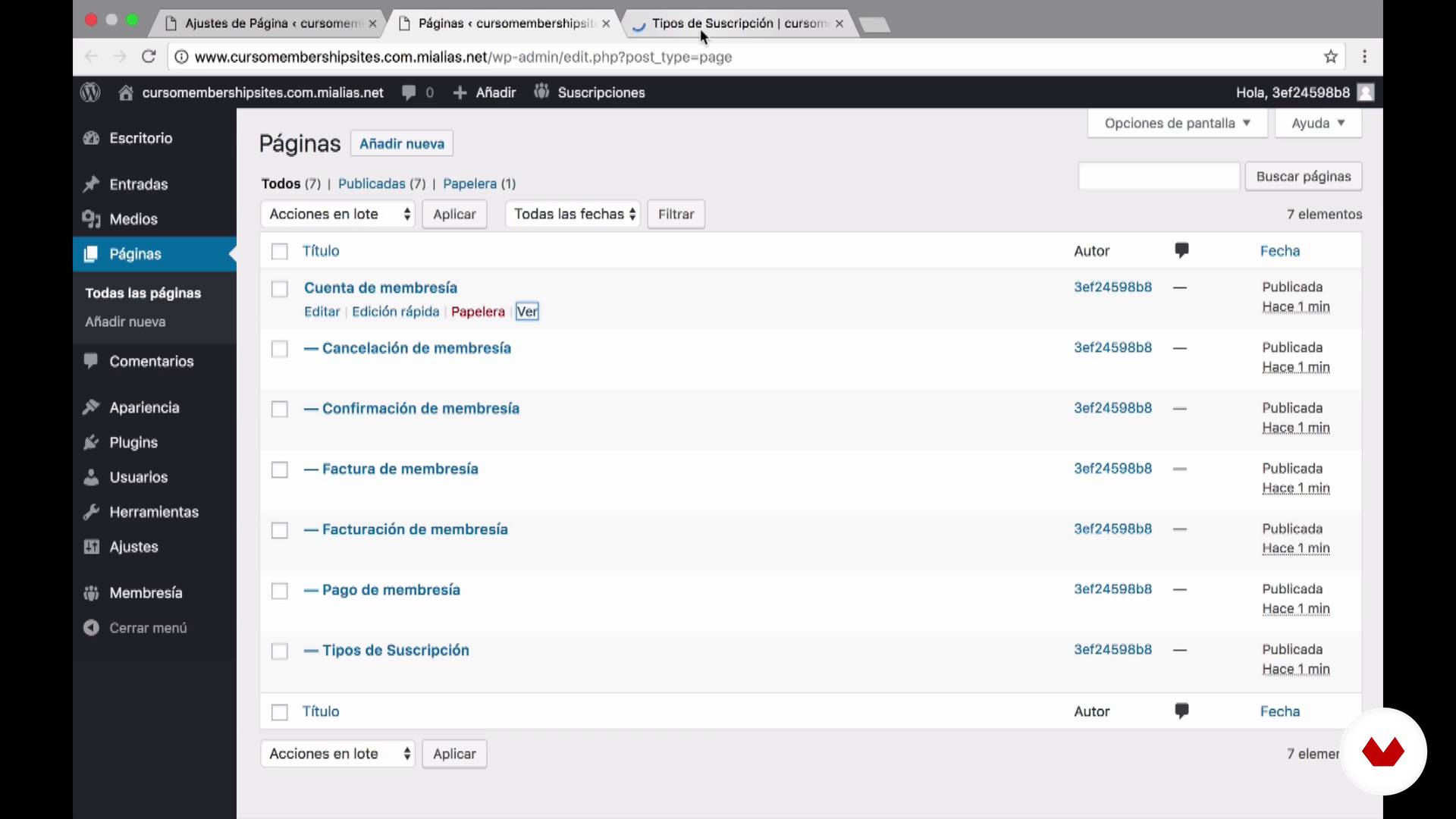Filter by Publicadas pages
Viewport: 1456px width, 819px height.
tap(372, 184)
